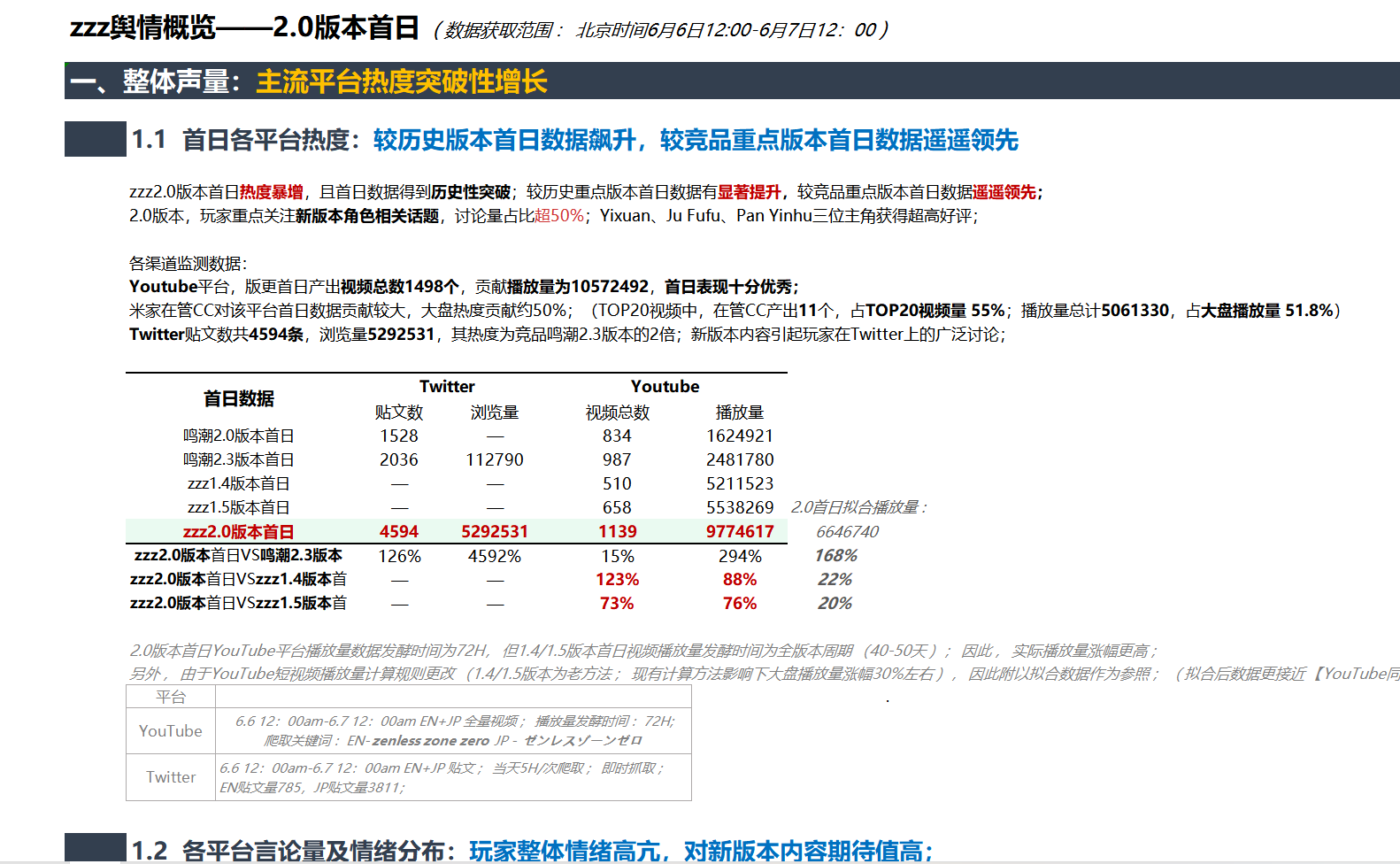Click the italic label '2.0首日拟合播放量：'

tap(858, 507)
